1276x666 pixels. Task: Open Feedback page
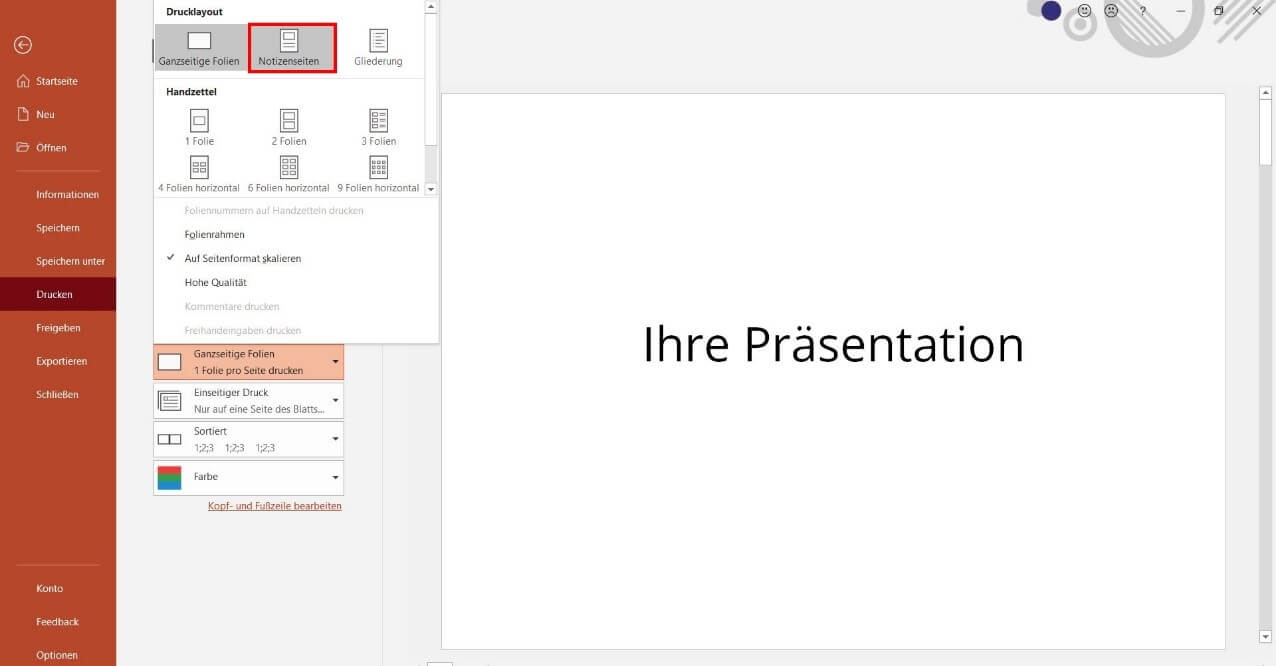(x=58, y=621)
